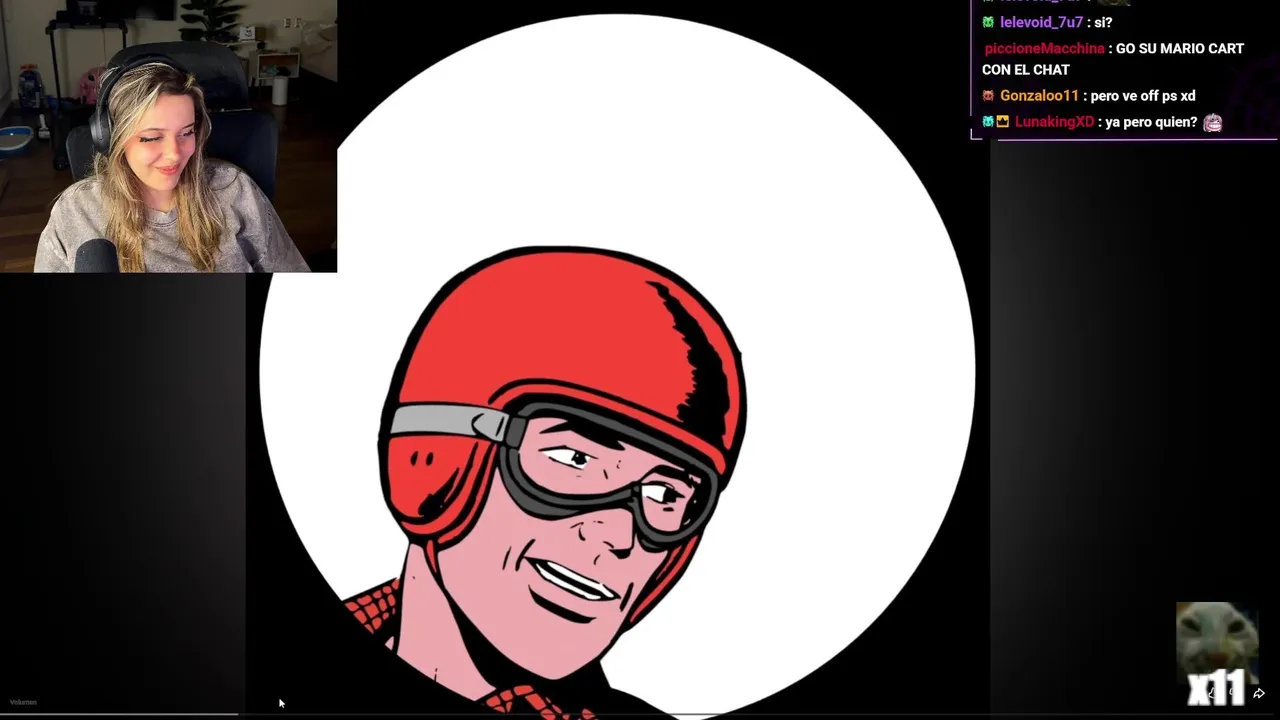Open lelevoid_7u7 username in chat
This screenshot has width=1280, height=720.
pyautogui.click(x=1041, y=22)
